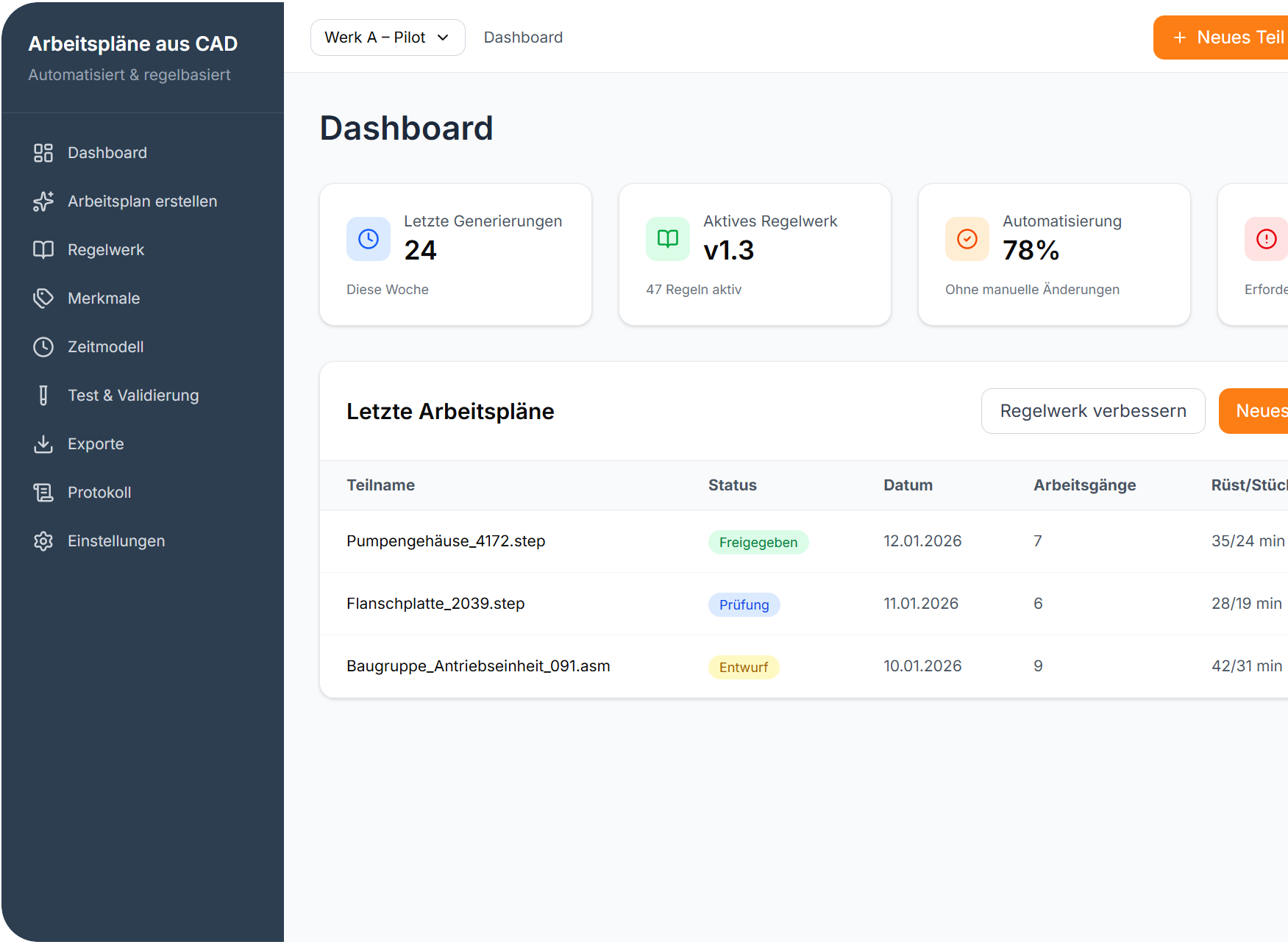Screen dimensions: 1288x950
Task: Click the Dashboard breadcrumb in top bar
Action: tap(523, 37)
